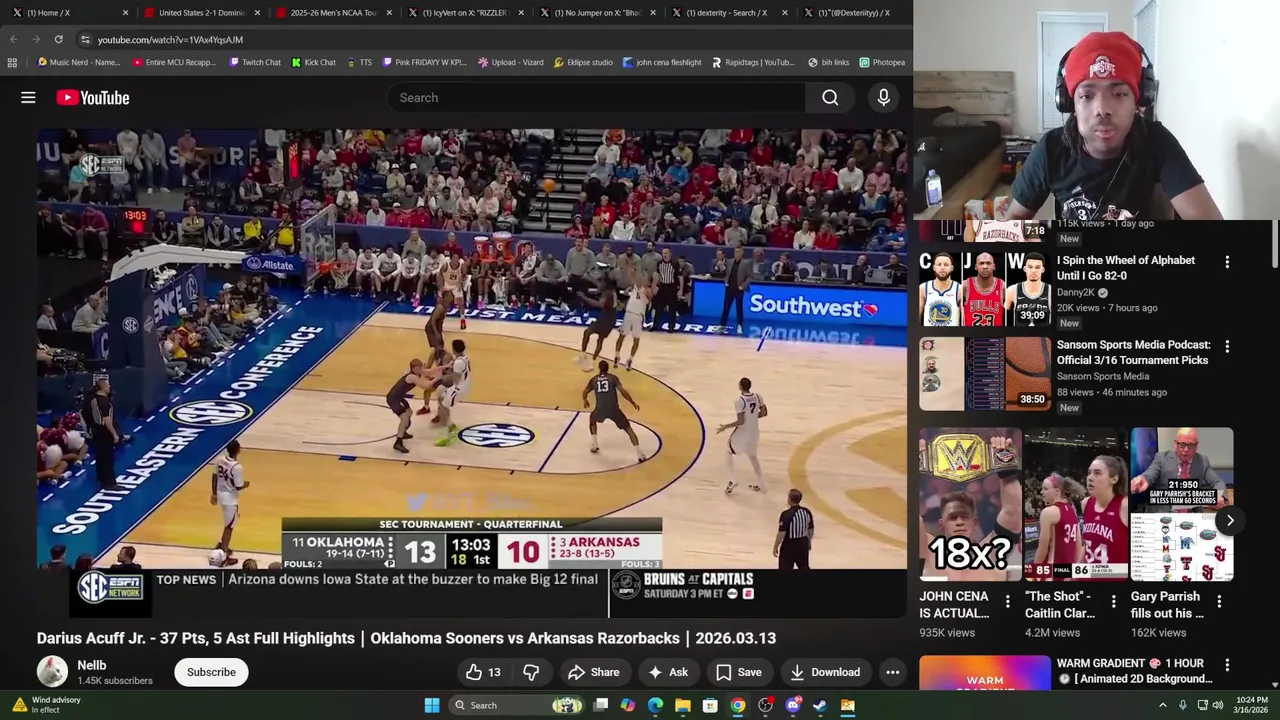1280x720 pixels.
Task: Open the Nellb channel name link
Action: click(x=92, y=665)
